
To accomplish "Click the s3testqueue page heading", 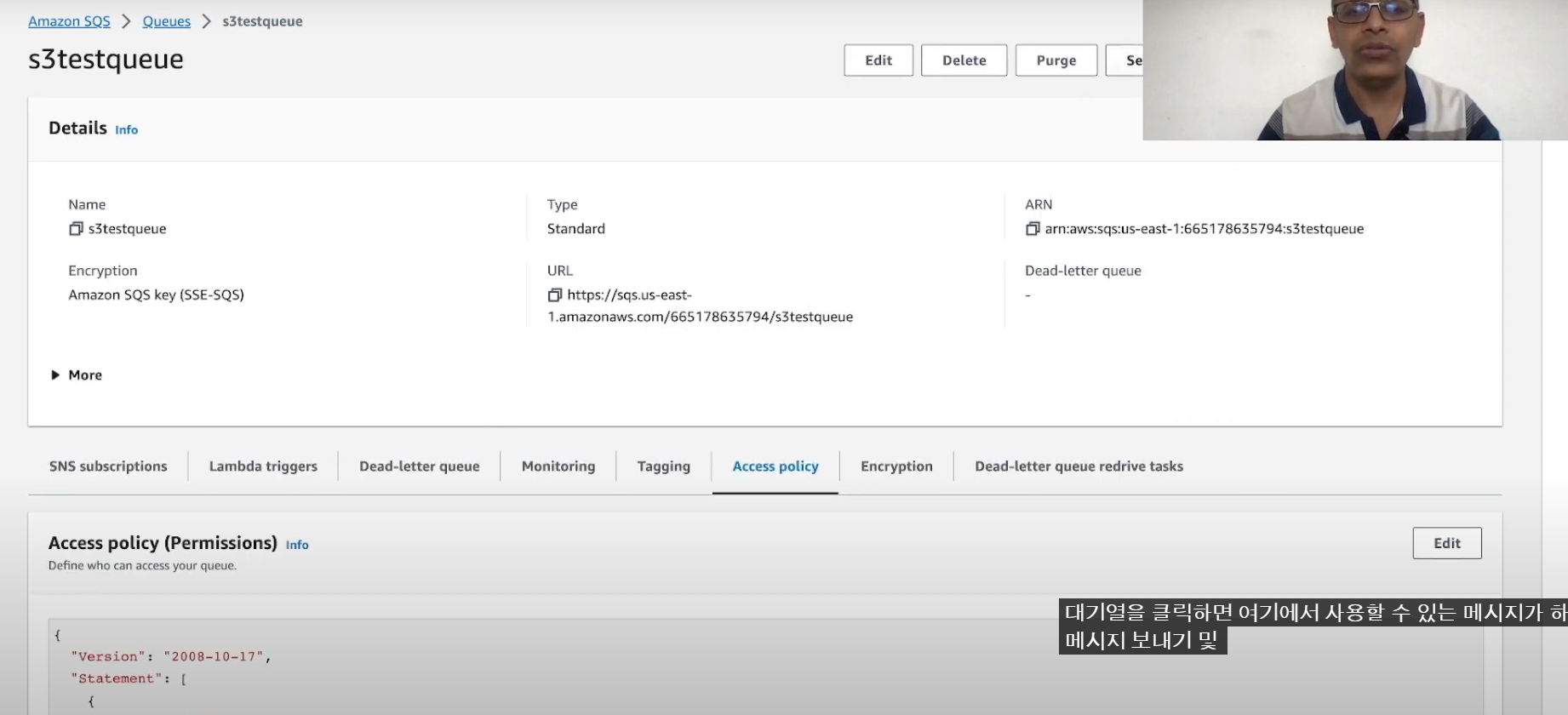I will (x=106, y=60).
